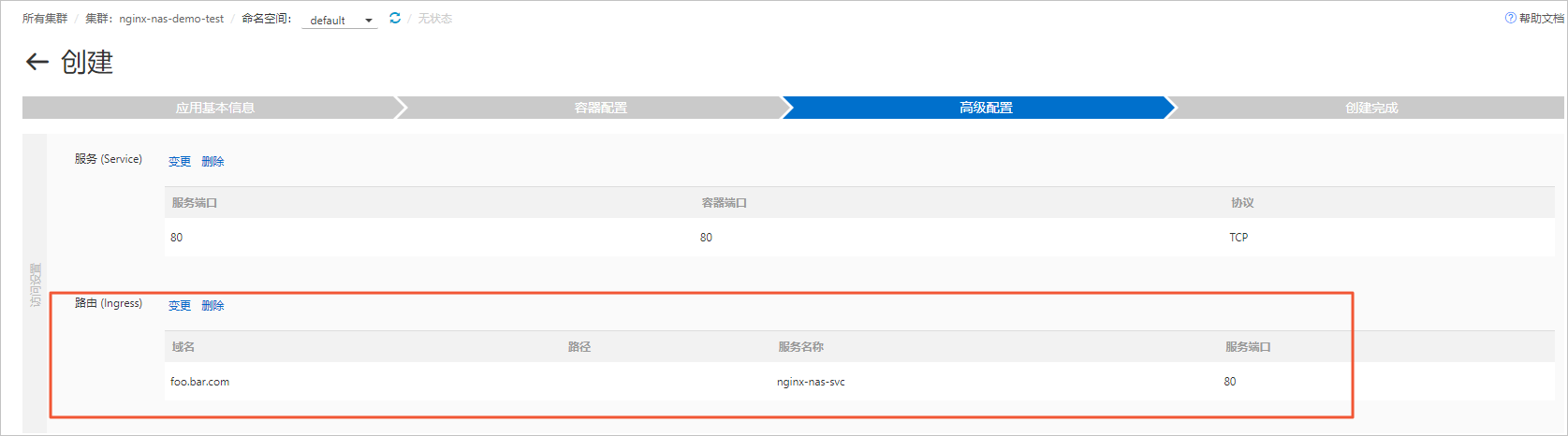Screen dimensions: 1568x436
Task: Select the 容器端口 column header
Action: (724, 203)
